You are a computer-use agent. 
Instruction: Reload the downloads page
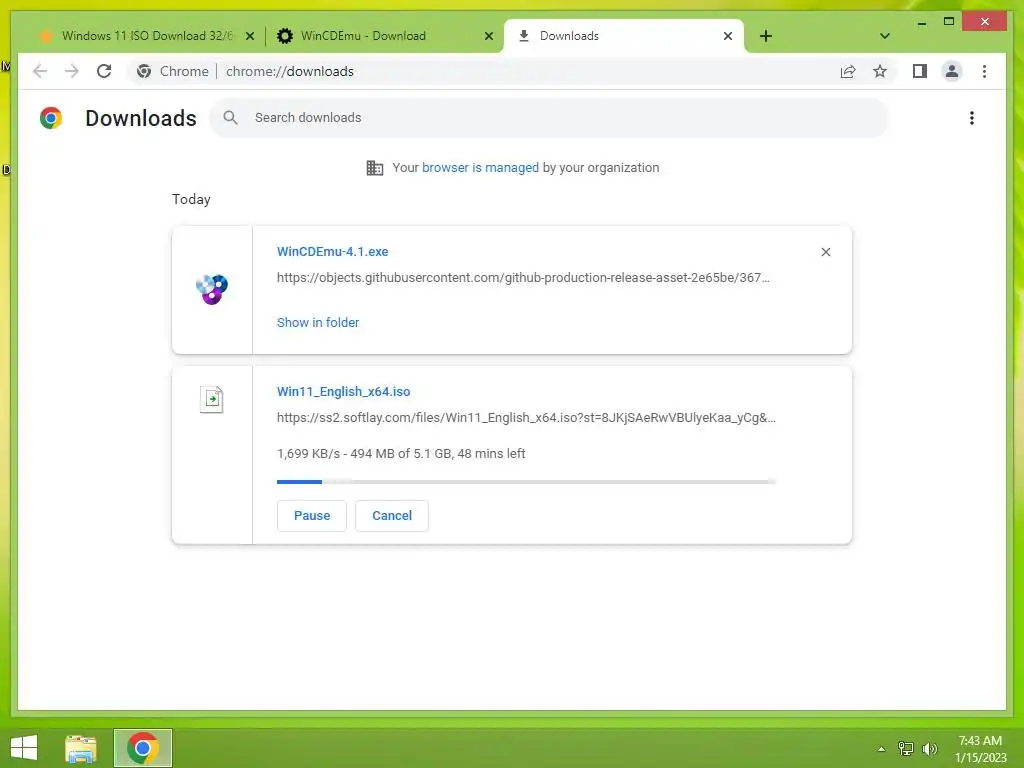click(x=104, y=71)
